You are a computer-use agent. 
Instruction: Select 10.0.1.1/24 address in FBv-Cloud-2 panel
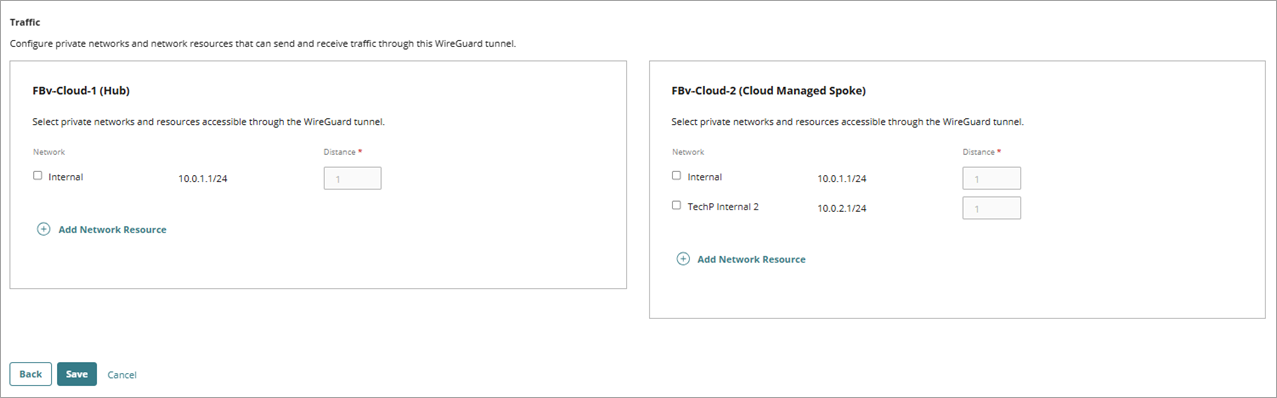(842, 179)
